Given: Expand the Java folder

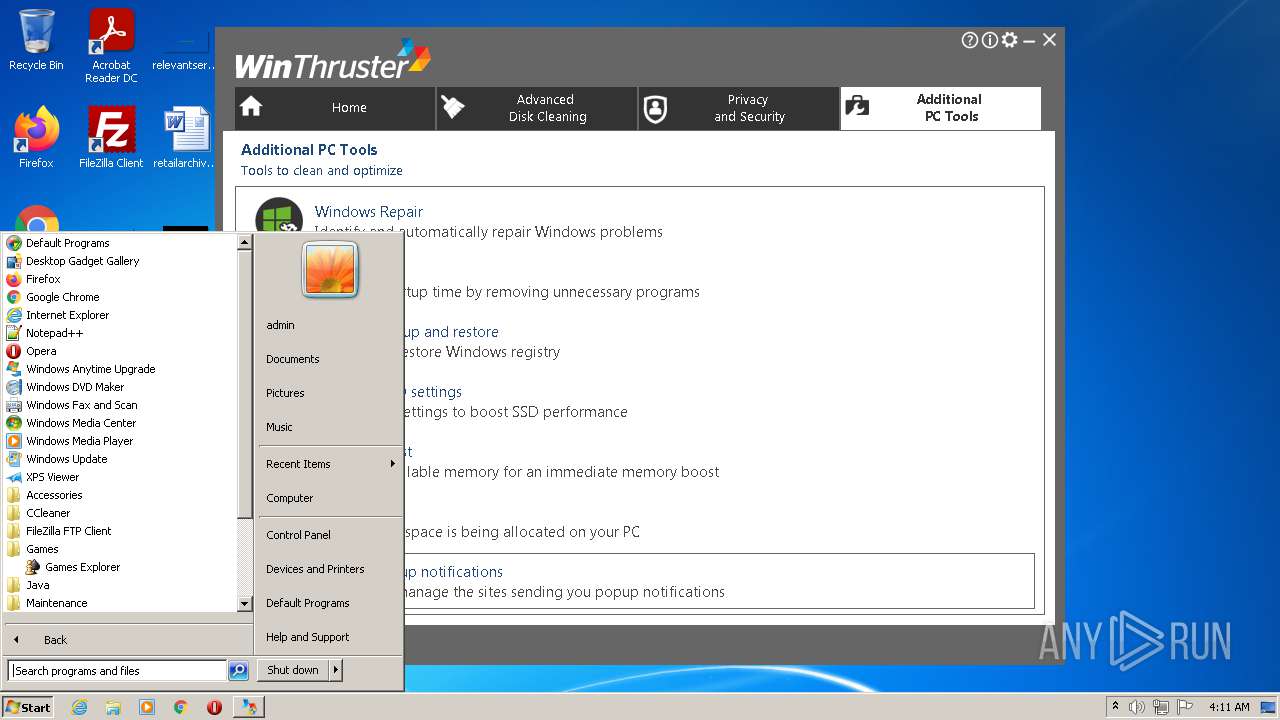Looking at the screenshot, I should [37, 585].
